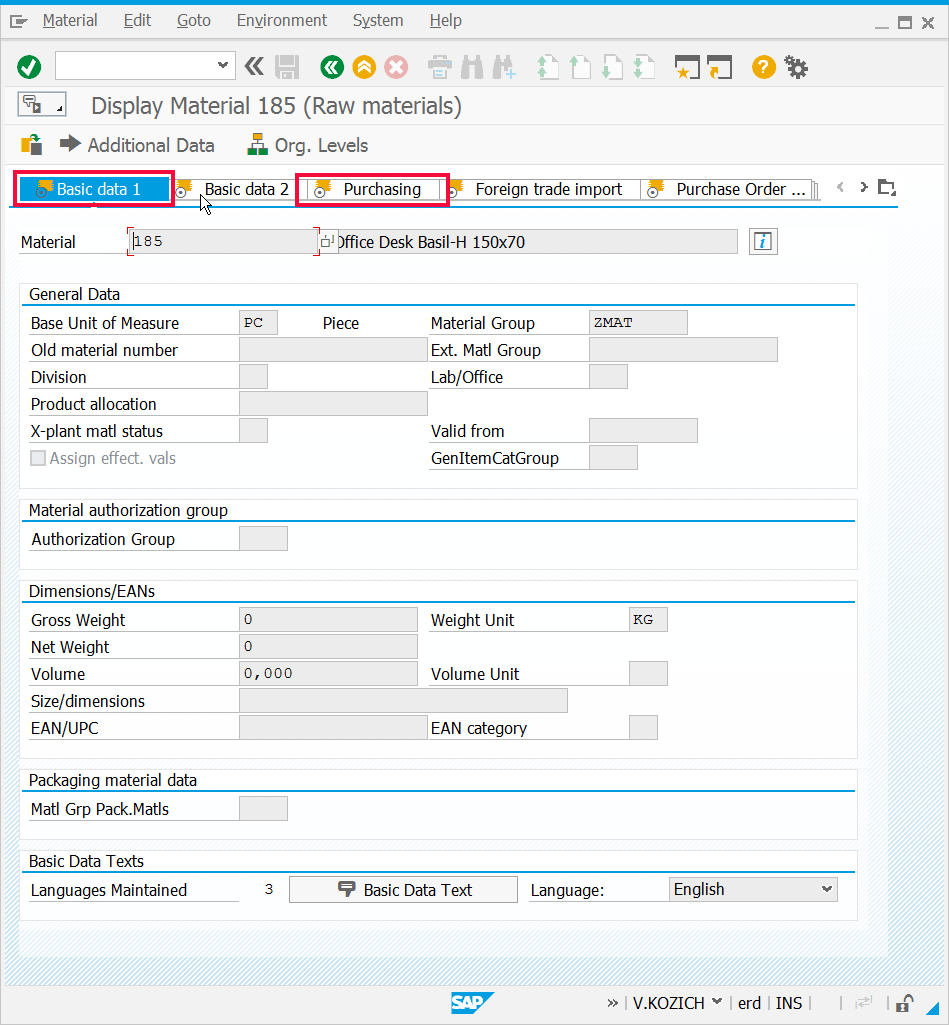Click the Additional Data button
This screenshot has width=949, height=1025.
pyautogui.click(x=137, y=145)
